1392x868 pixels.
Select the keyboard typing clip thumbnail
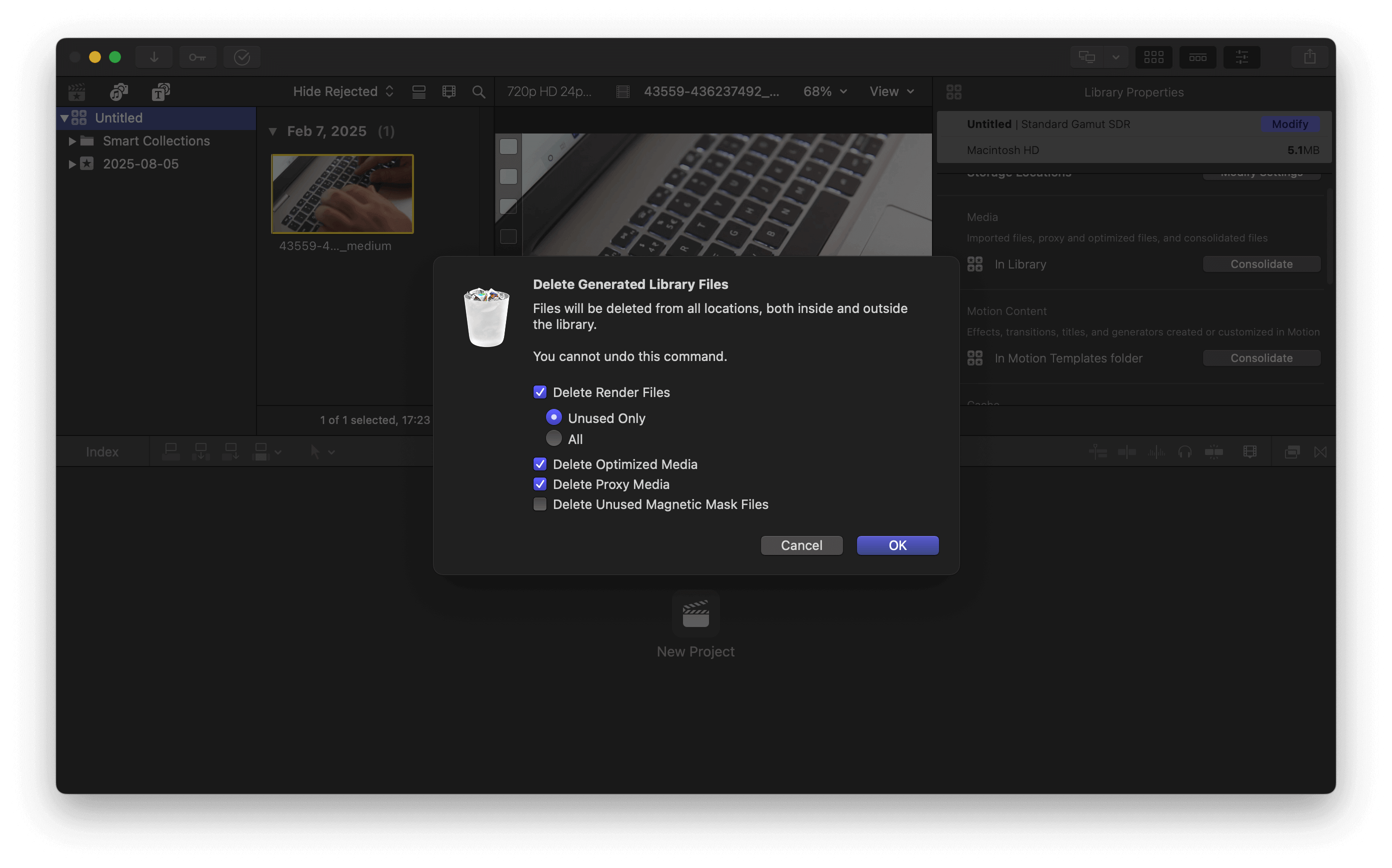click(x=342, y=194)
